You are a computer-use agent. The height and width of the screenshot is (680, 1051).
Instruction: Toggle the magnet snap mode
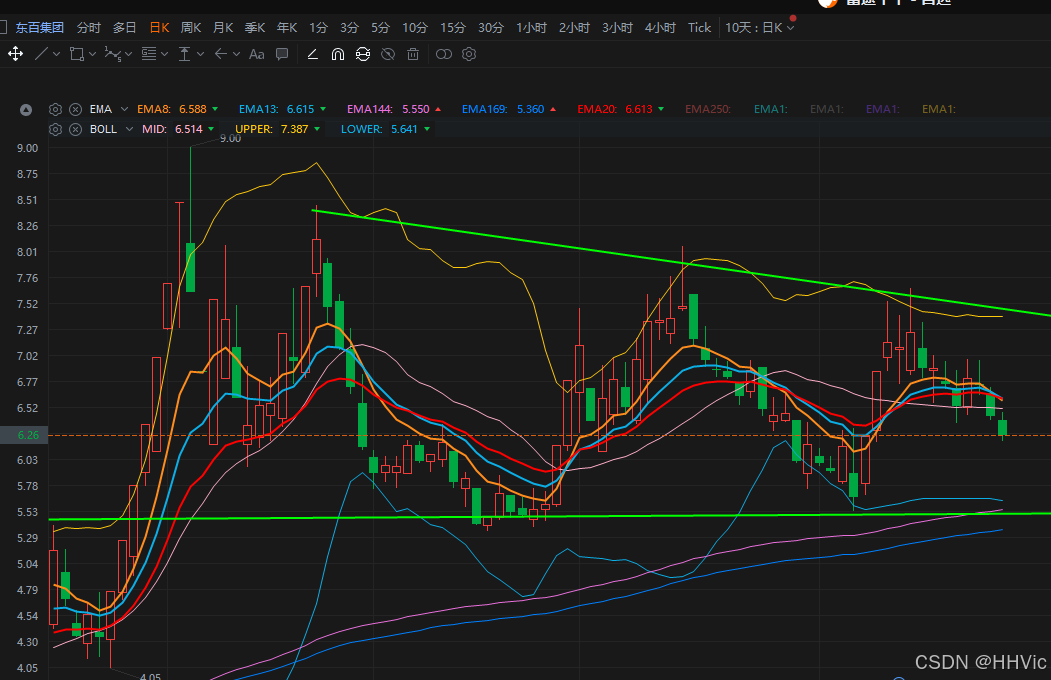(x=338, y=54)
